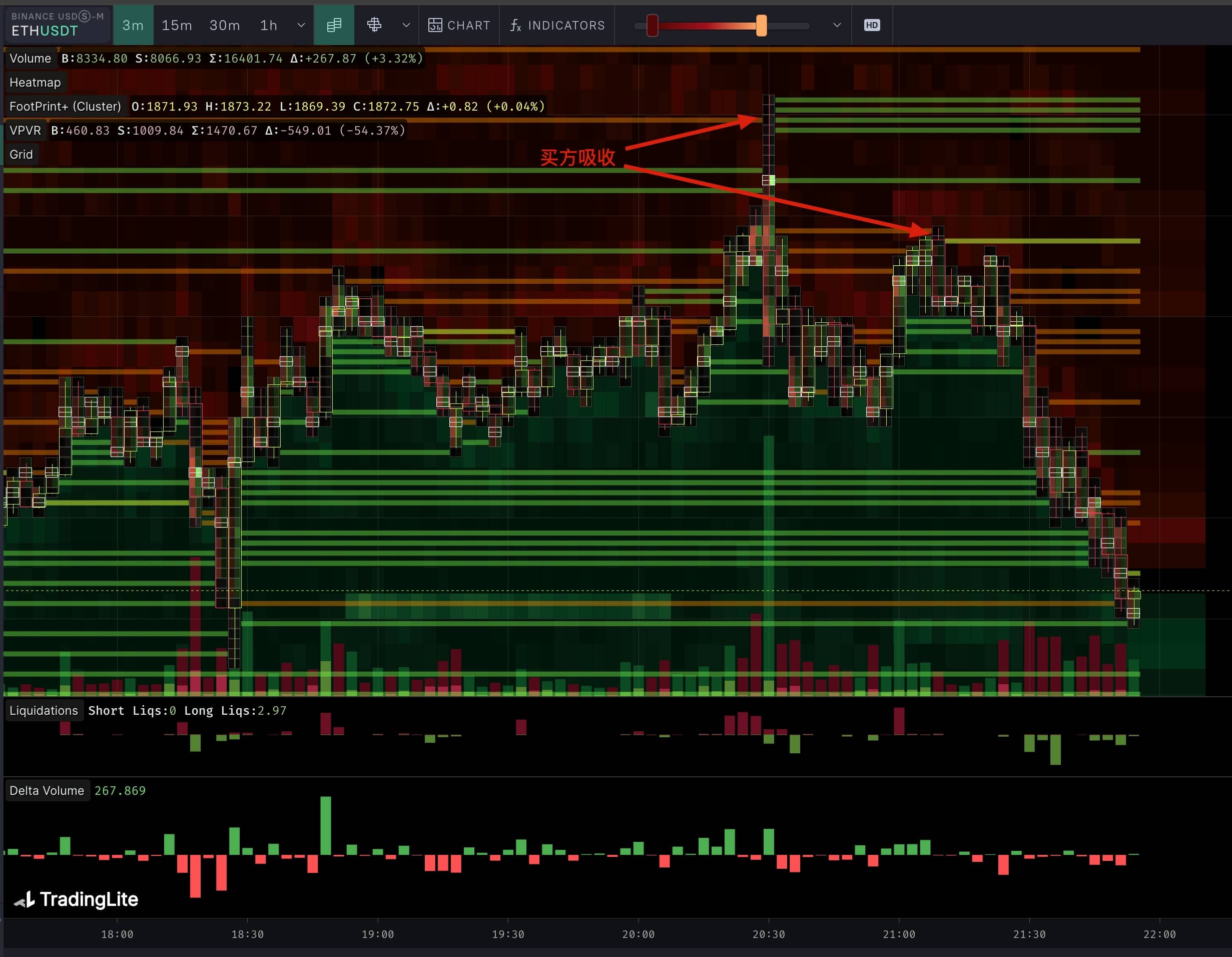Viewport: 1232px width, 957px height.
Task: Select the 3m timeframe
Action: click(133, 26)
